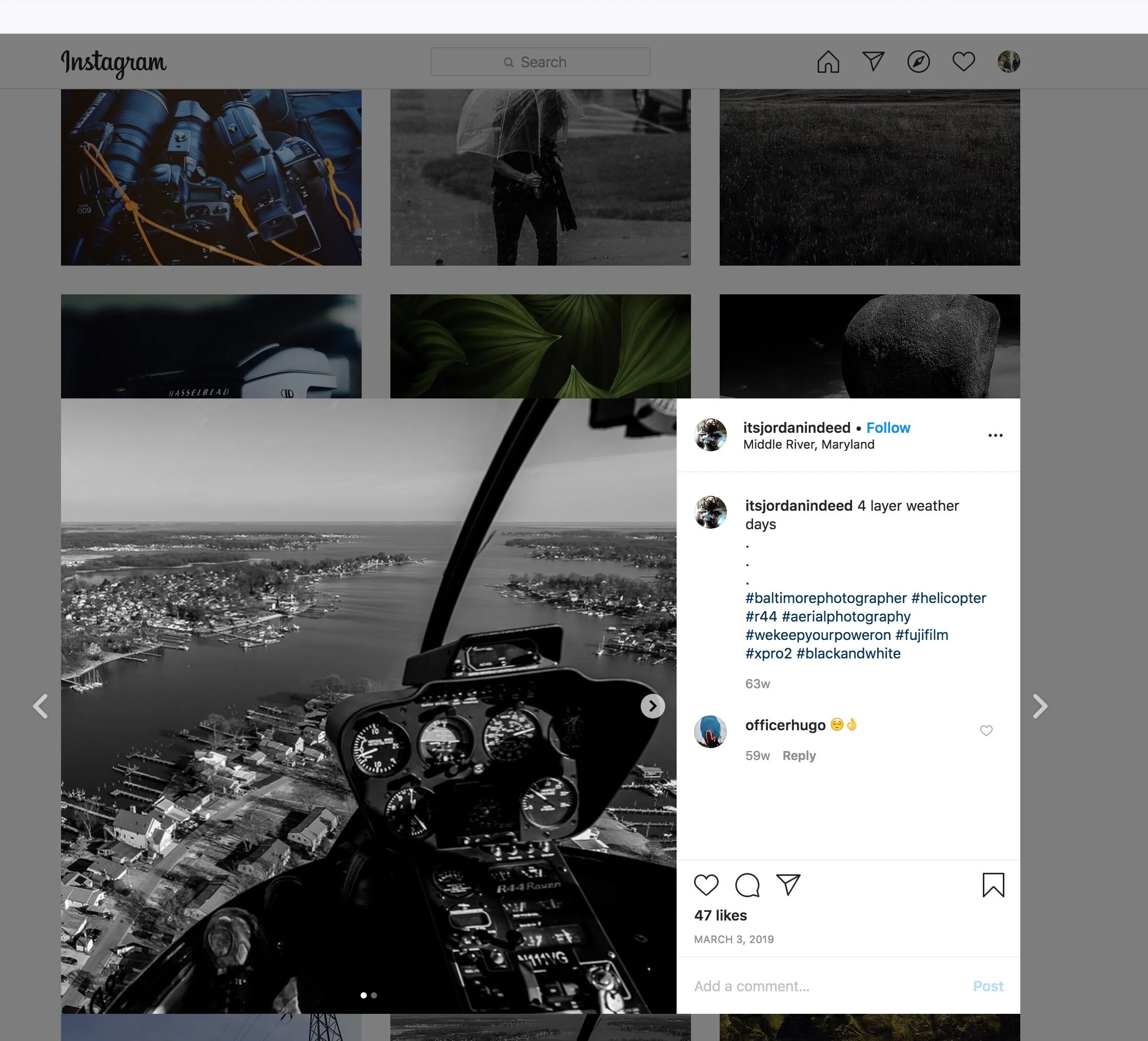Go to next post arrow
Image resolution: width=1148 pixels, height=1041 pixels.
1040,706
